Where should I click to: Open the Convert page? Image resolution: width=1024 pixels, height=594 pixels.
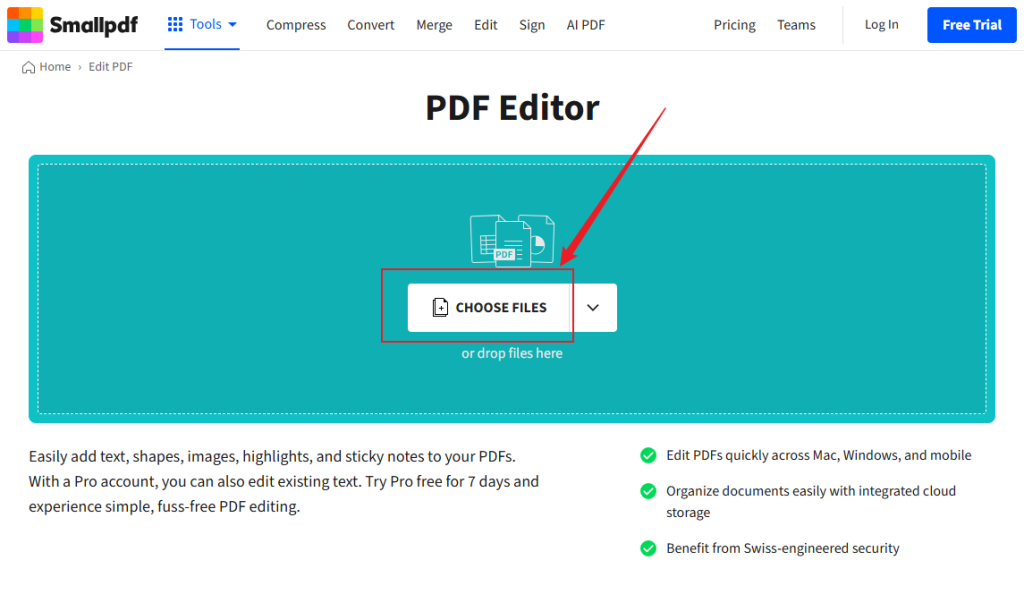370,24
